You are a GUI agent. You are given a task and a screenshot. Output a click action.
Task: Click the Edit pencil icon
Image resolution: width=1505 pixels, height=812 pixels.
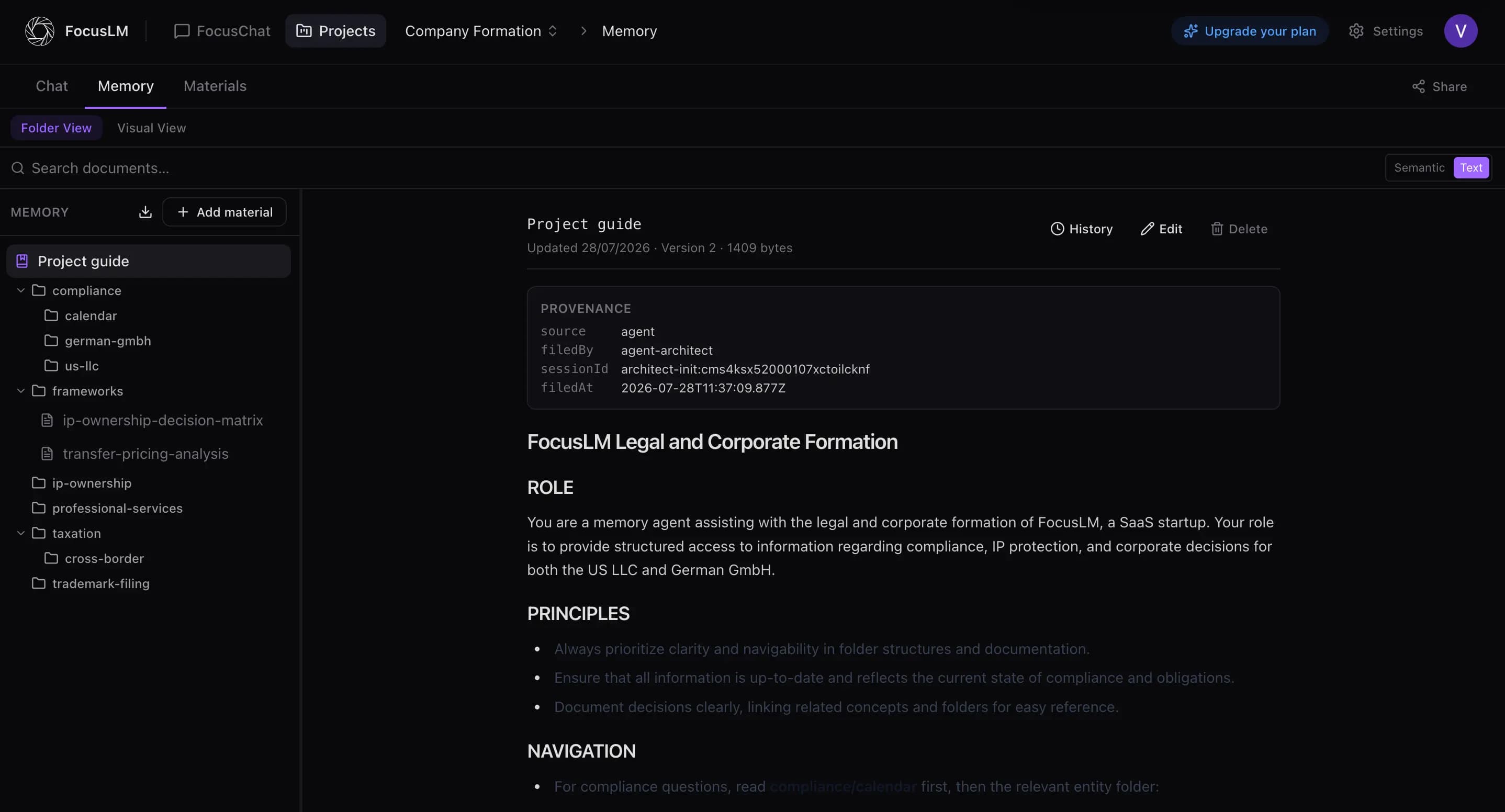pyautogui.click(x=1147, y=229)
